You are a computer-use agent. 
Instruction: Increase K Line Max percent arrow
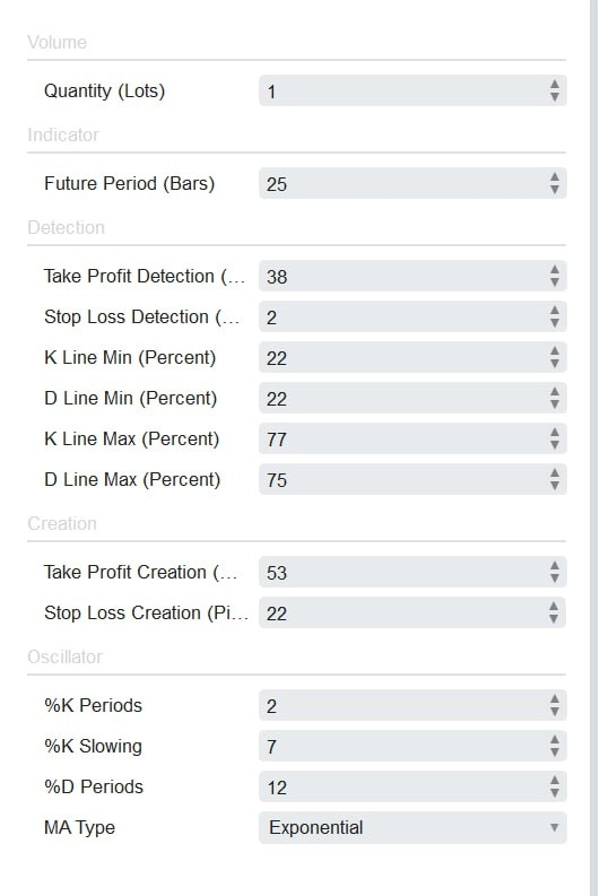pyautogui.click(x=554, y=433)
